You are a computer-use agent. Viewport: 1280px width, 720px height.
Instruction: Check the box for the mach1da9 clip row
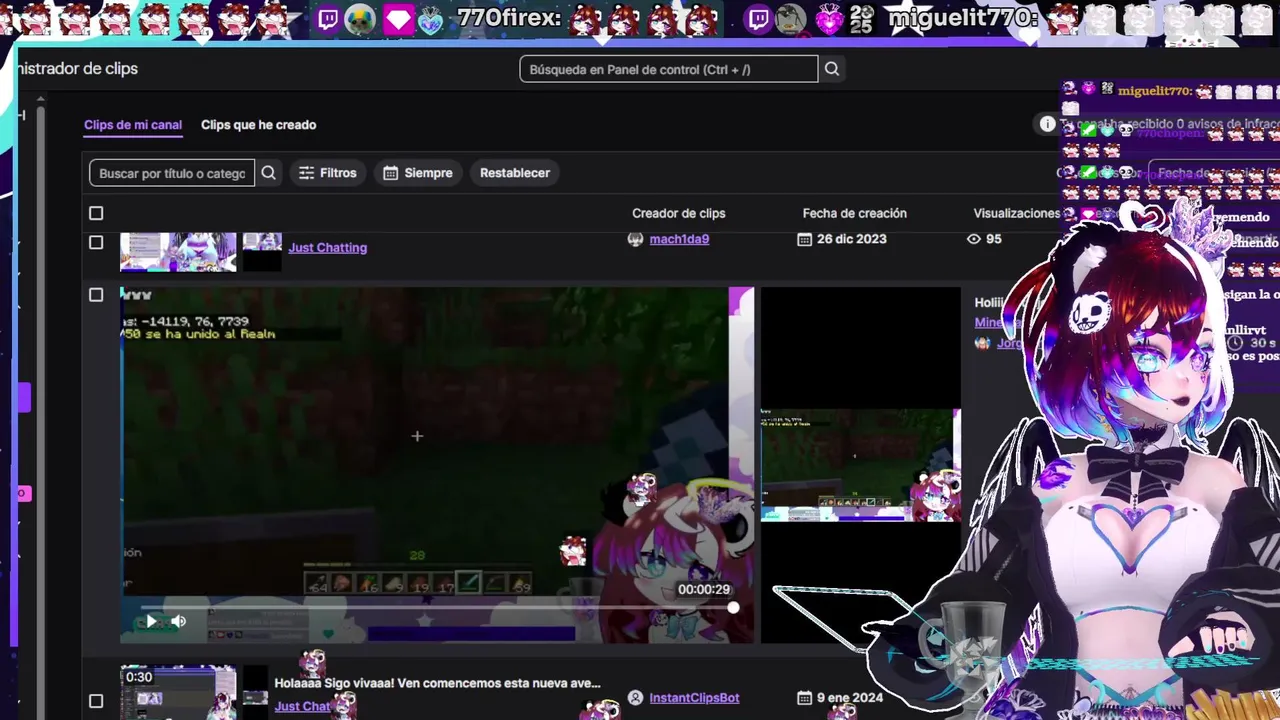click(96, 242)
